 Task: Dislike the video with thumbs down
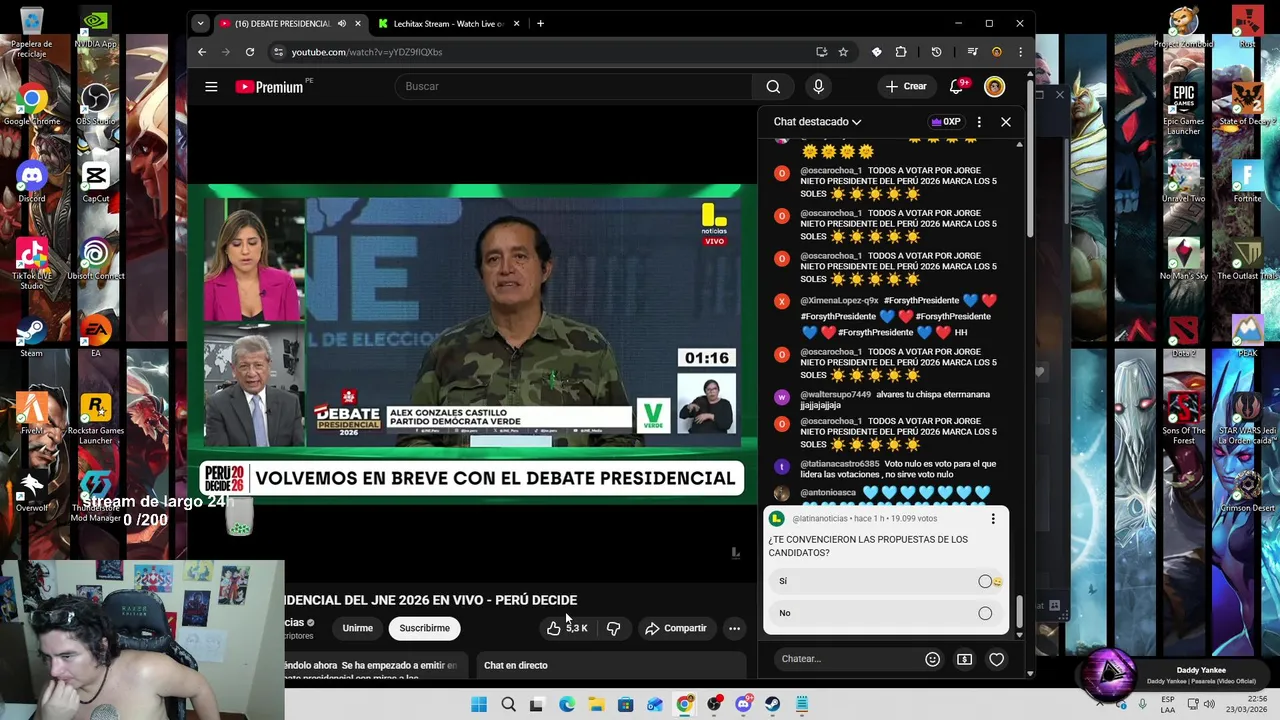613,628
